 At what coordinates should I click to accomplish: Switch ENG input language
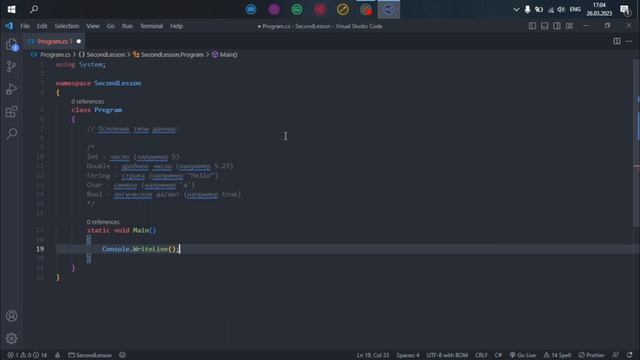point(575,9)
